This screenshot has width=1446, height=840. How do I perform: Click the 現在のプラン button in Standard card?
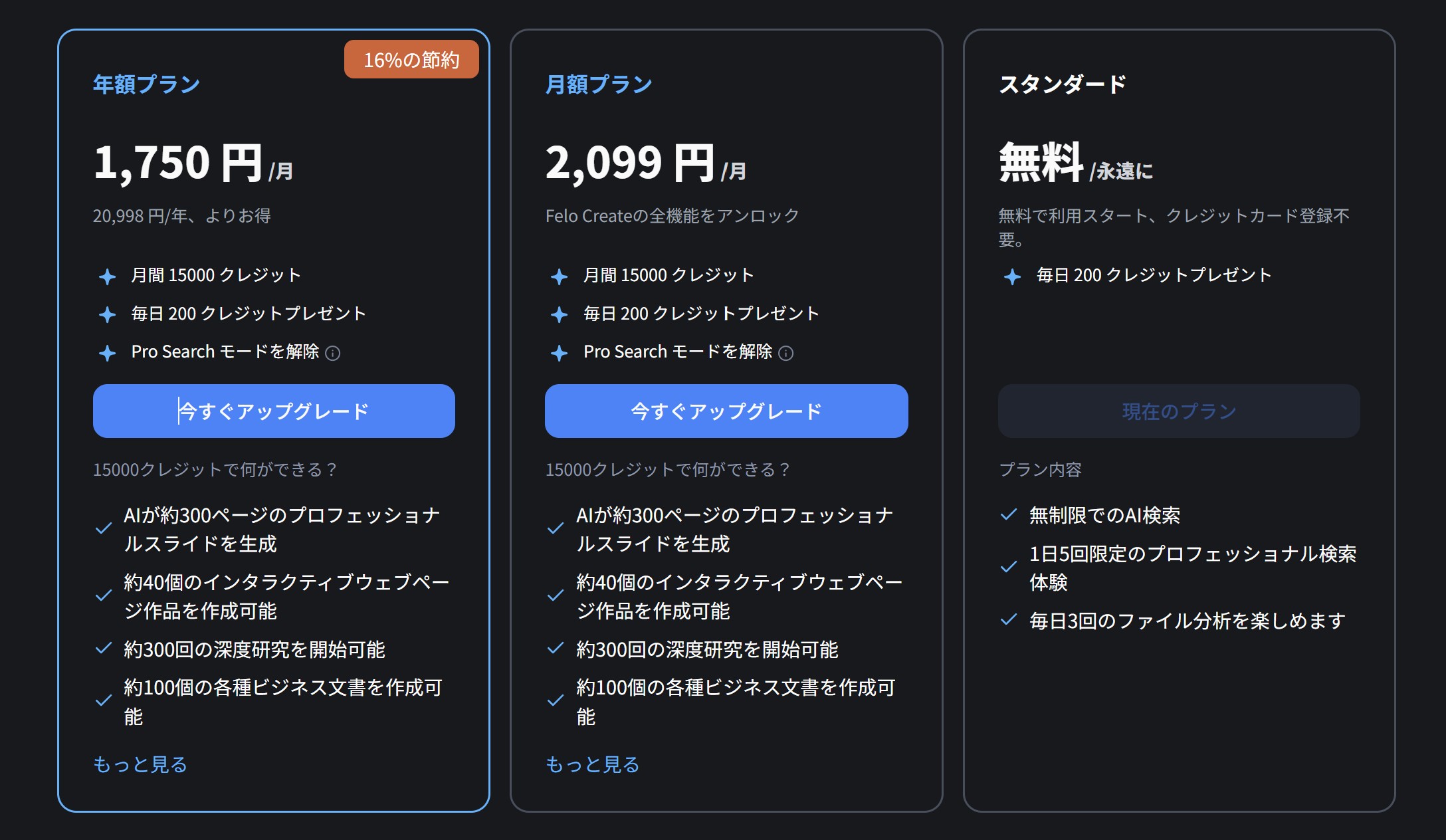[x=1178, y=411]
